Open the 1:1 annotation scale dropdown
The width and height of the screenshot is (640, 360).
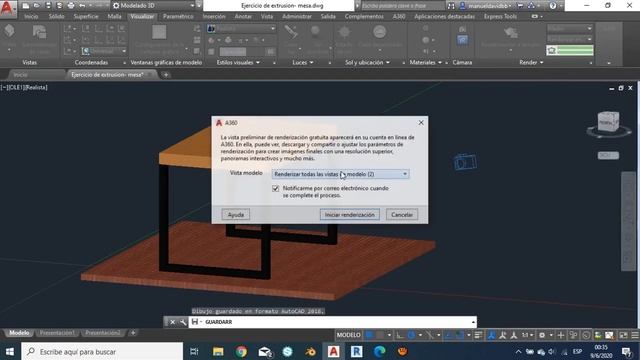click(x=527, y=335)
